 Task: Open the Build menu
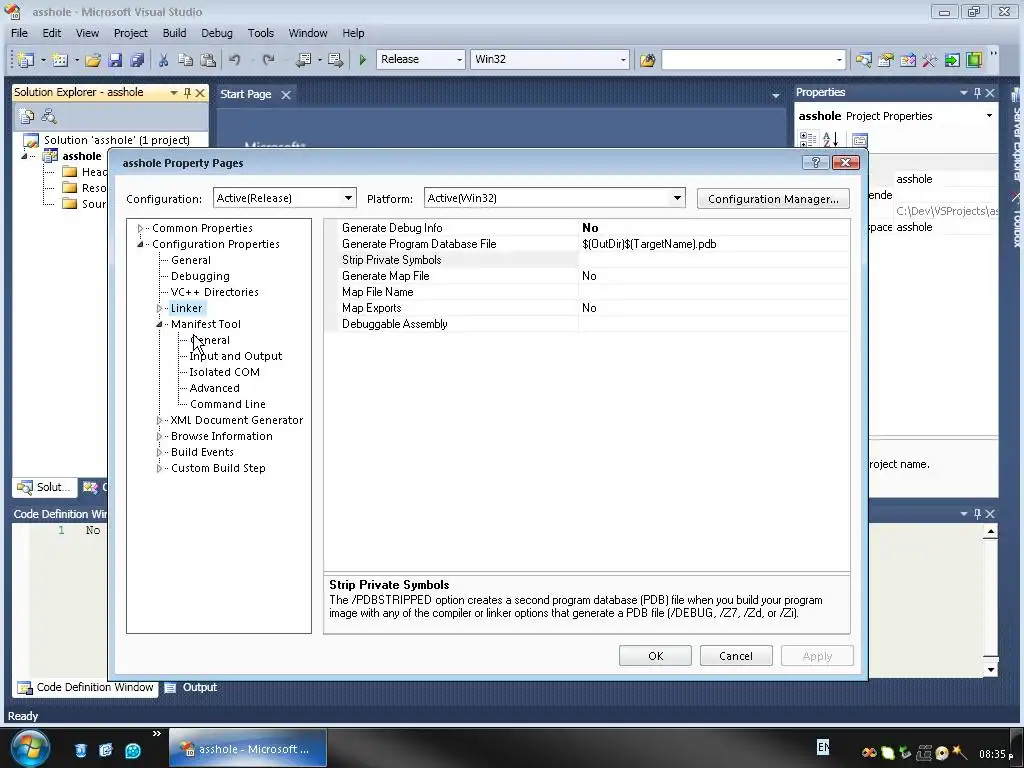coord(174,33)
